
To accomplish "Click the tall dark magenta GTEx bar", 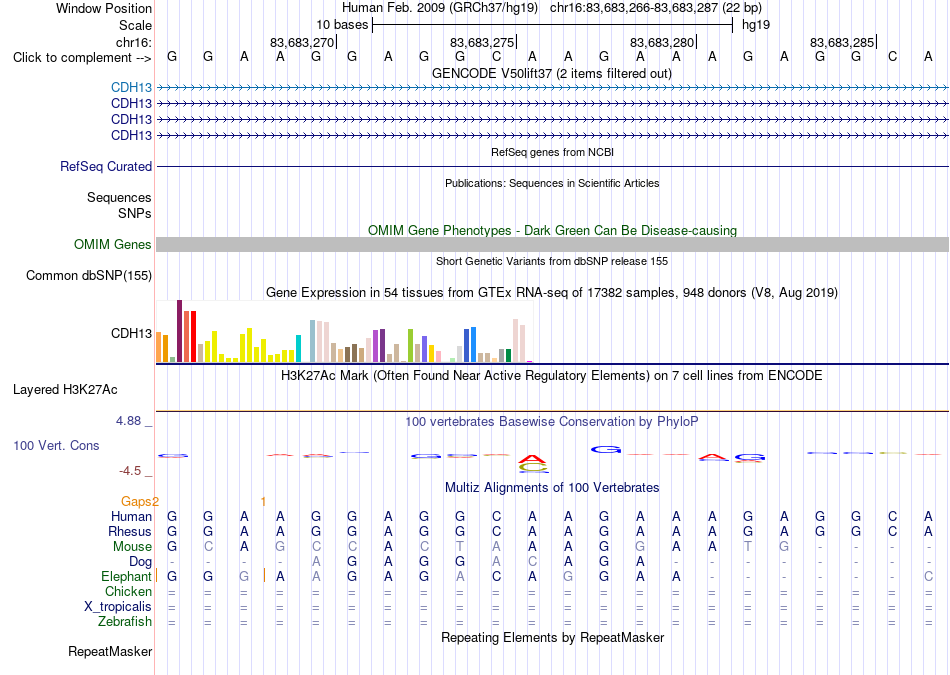I will click(179, 331).
